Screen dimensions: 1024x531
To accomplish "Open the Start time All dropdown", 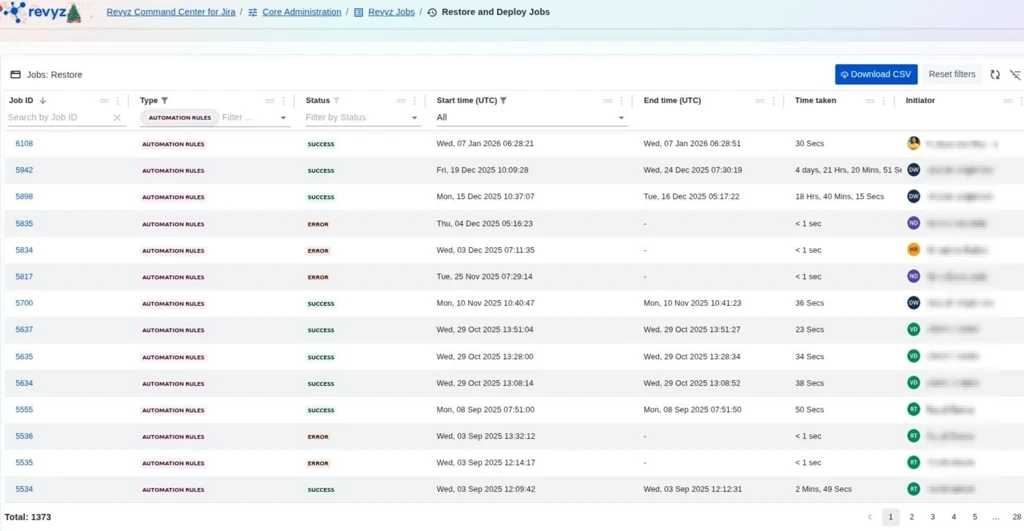I will click(621, 118).
